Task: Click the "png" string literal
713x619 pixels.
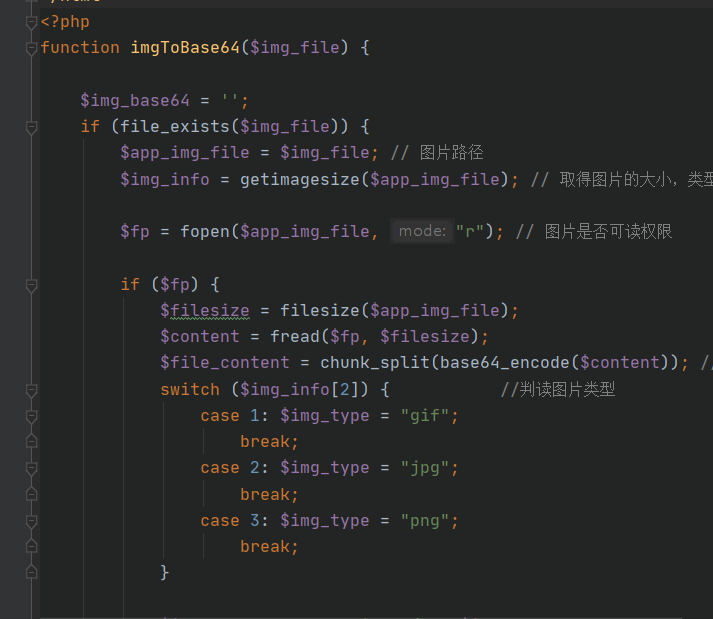Action: pyautogui.click(x=425, y=521)
